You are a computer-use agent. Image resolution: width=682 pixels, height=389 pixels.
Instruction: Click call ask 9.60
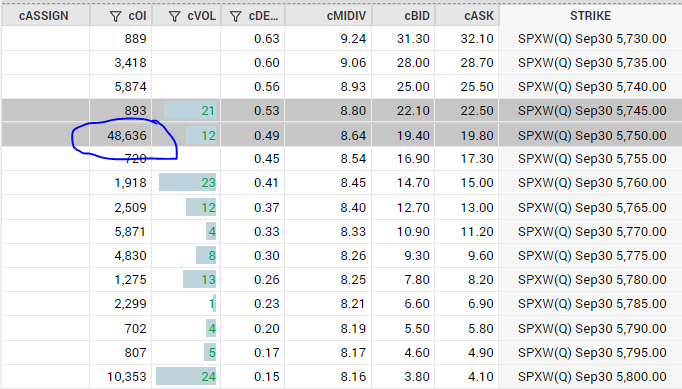pyautogui.click(x=481, y=255)
